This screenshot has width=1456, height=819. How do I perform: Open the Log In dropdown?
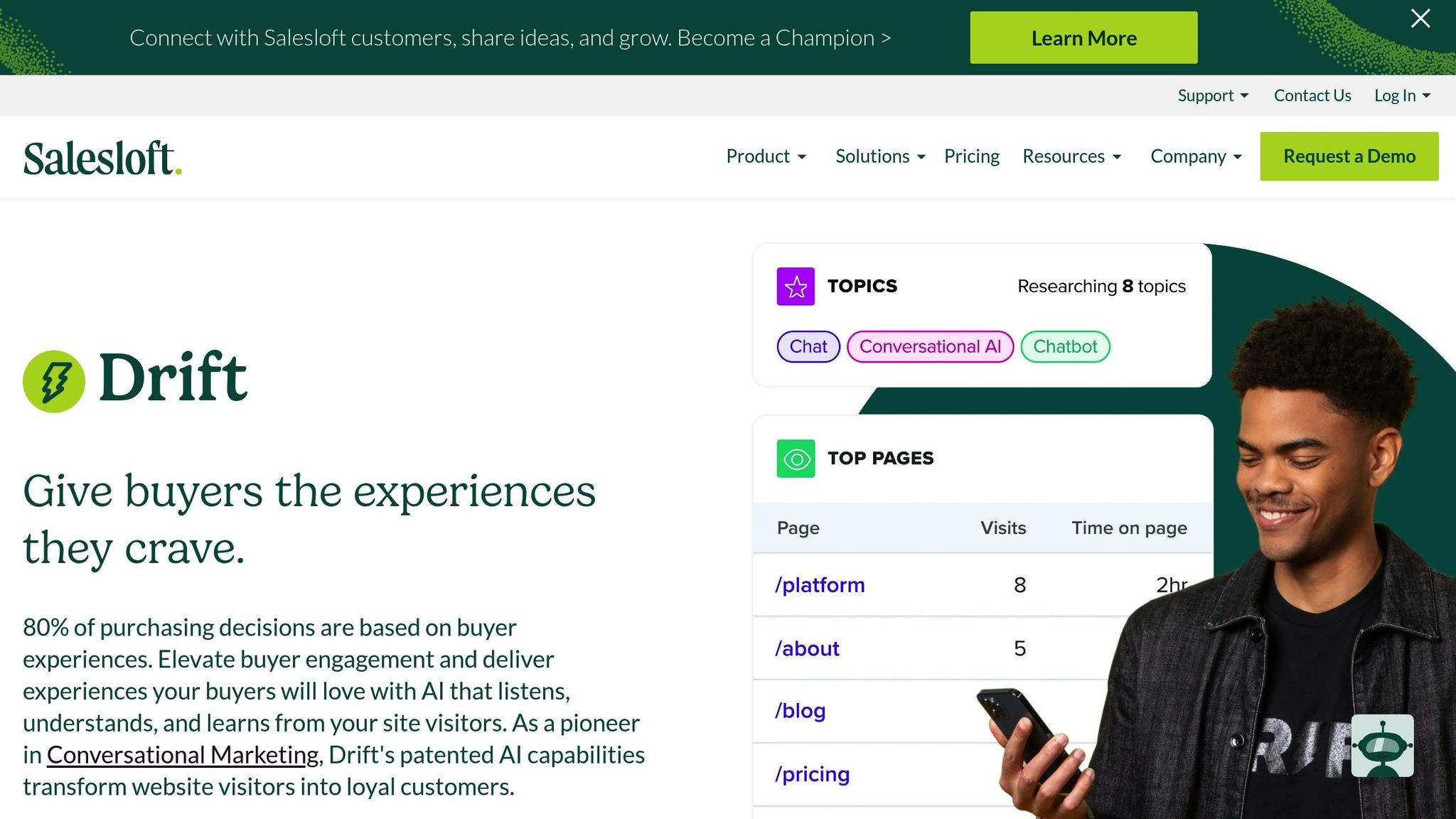[x=1401, y=95]
